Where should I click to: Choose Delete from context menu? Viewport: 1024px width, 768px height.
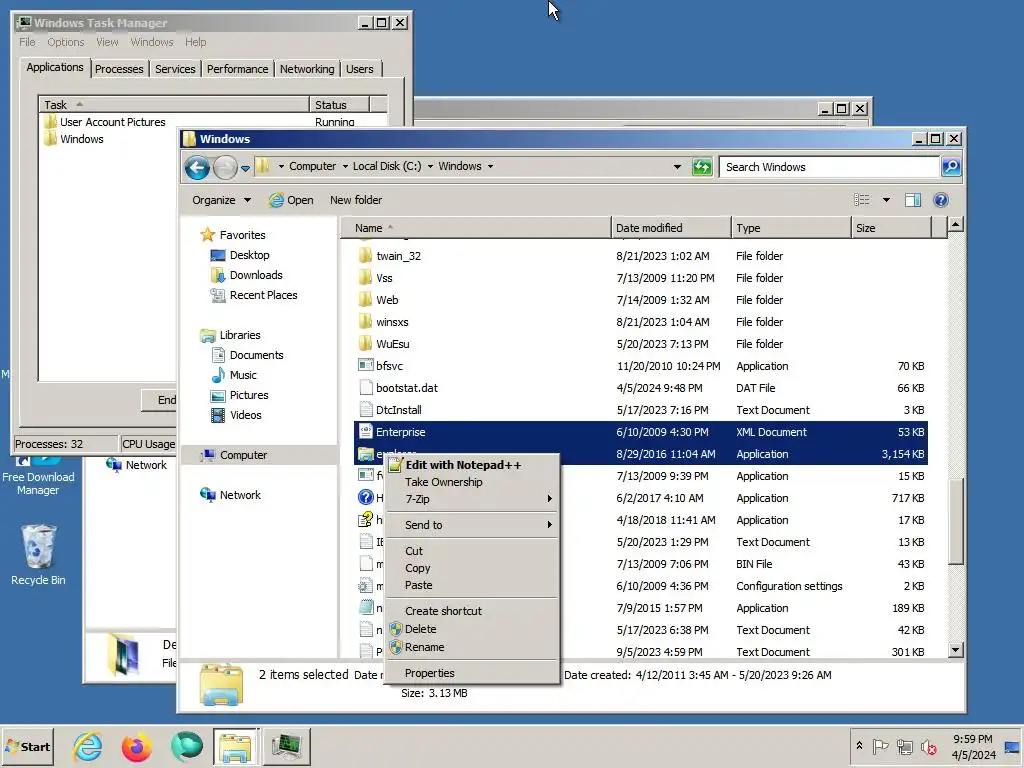[x=472, y=629]
